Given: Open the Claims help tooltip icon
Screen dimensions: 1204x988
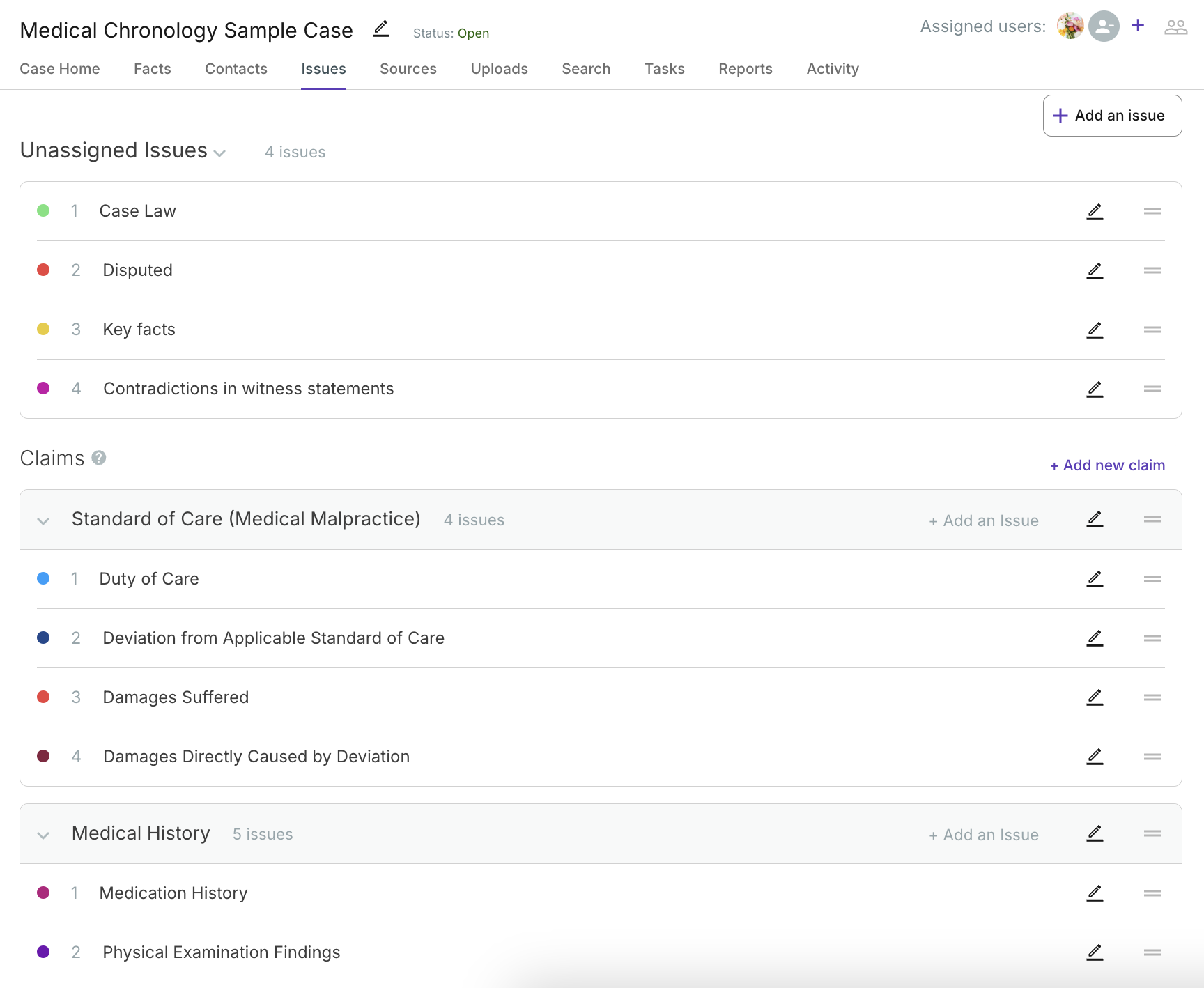Looking at the screenshot, I should (99, 458).
